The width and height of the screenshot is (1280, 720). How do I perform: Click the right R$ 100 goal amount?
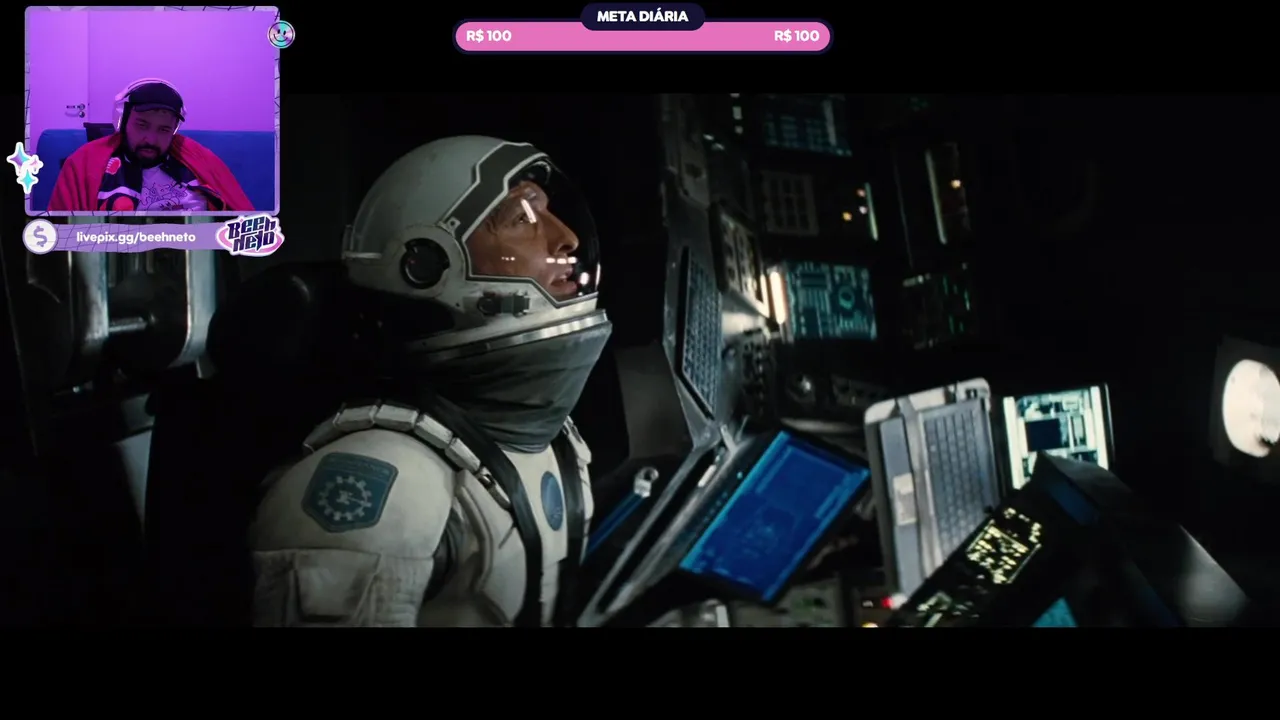pyautogui.click(x=796, y=36)
